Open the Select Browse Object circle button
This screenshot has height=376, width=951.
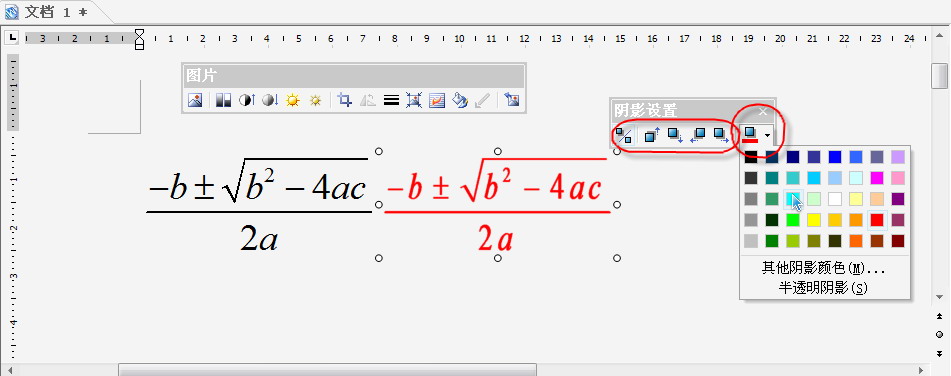coord(939,334)
